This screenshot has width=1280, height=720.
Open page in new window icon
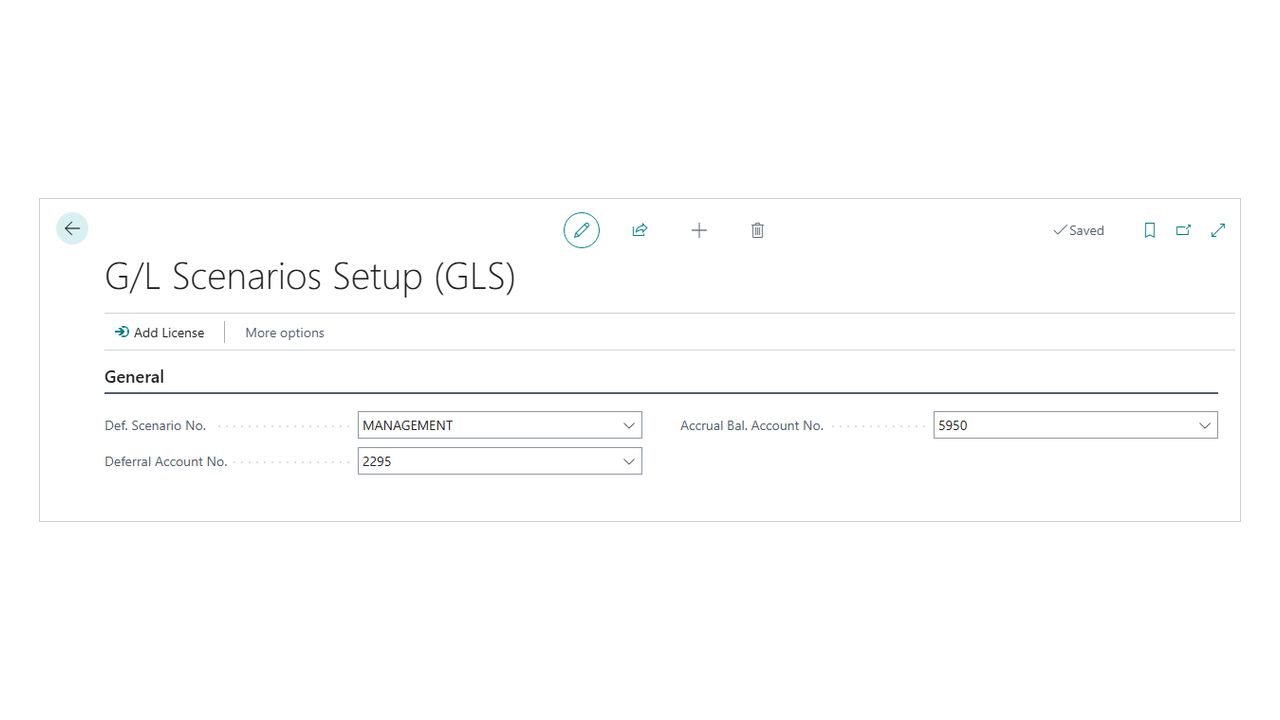[1184, 230]
